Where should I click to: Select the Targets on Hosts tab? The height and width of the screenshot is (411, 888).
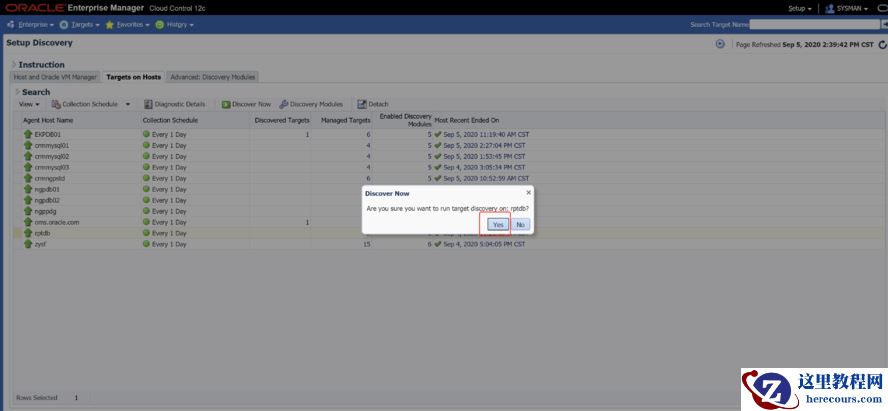coord(134,77)
